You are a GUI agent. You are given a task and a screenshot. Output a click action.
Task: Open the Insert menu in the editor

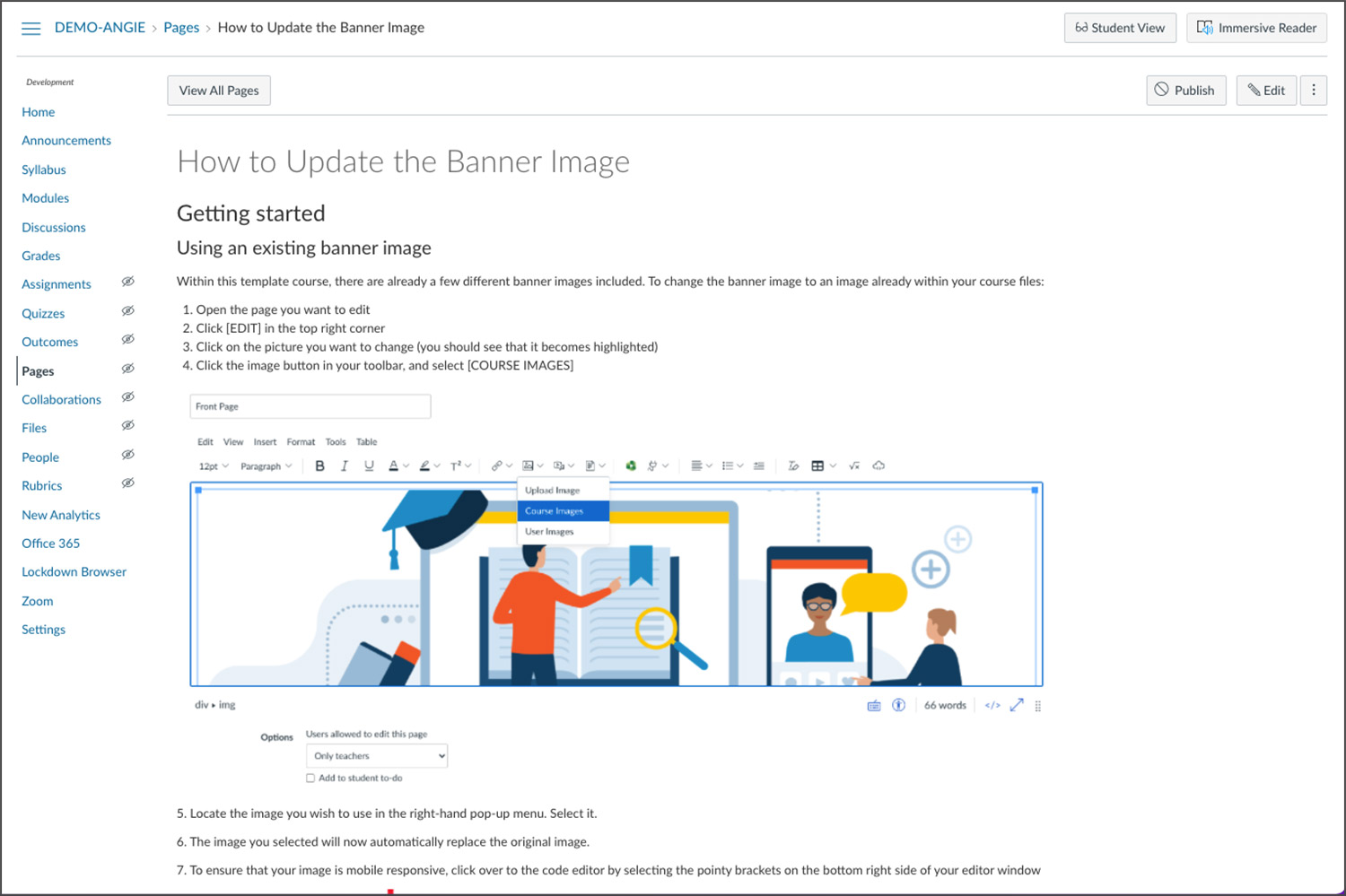(x=265, y=442)
